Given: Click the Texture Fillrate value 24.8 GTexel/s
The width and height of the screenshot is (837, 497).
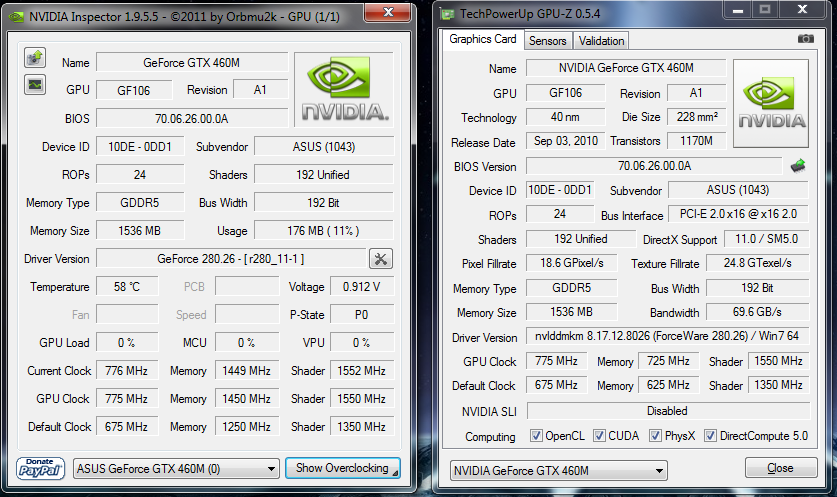Looking at the screenshot, I should coord(757,263).
